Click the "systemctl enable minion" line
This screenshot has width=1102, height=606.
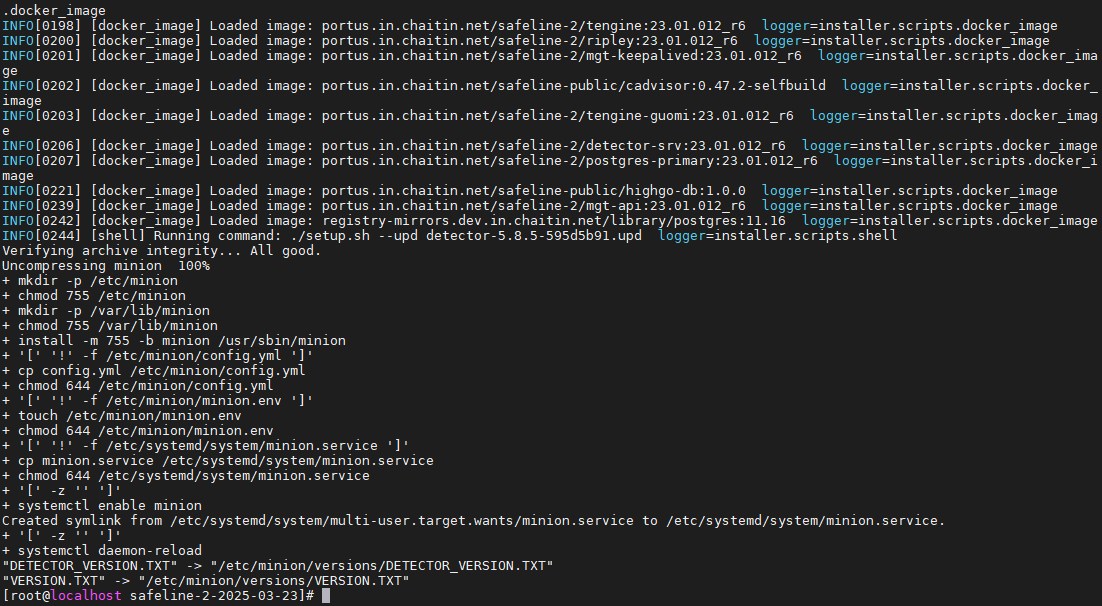tap(102, 506)
